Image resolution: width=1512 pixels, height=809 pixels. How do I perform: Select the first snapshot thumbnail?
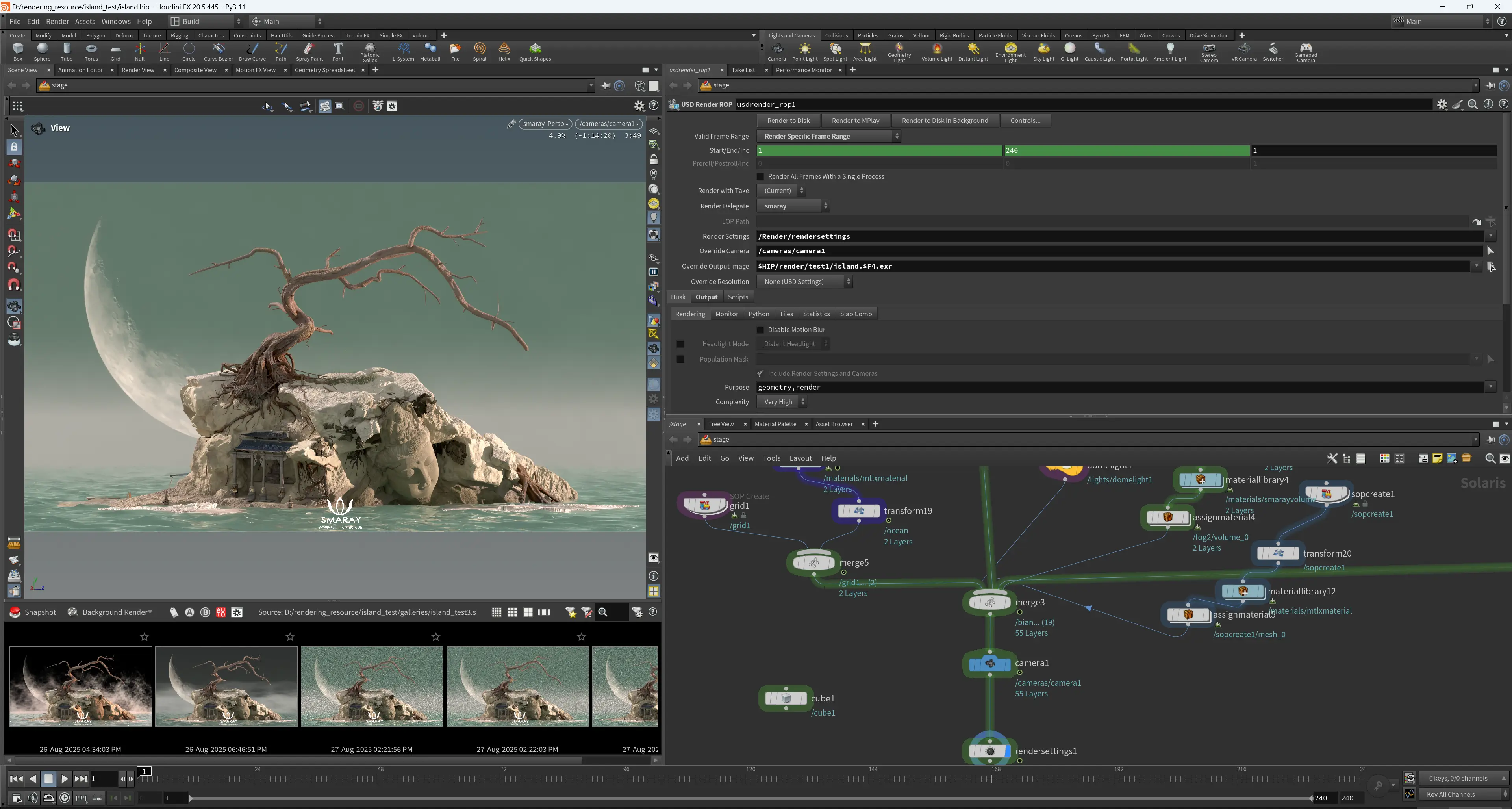pyautogui.click(x=80, y=686)
